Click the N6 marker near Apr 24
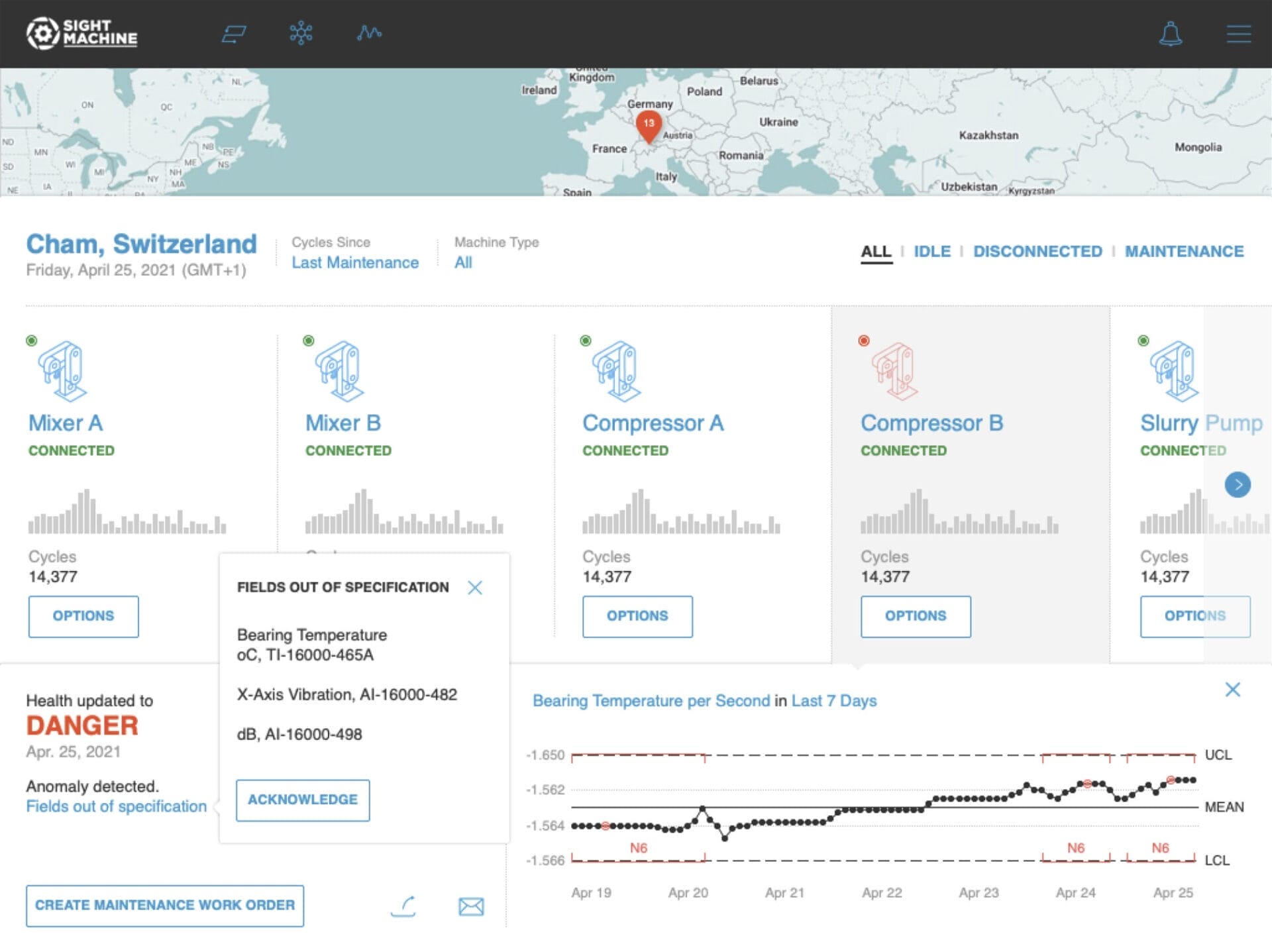This screenshot has width=1272, height=952. point(1075,848)
